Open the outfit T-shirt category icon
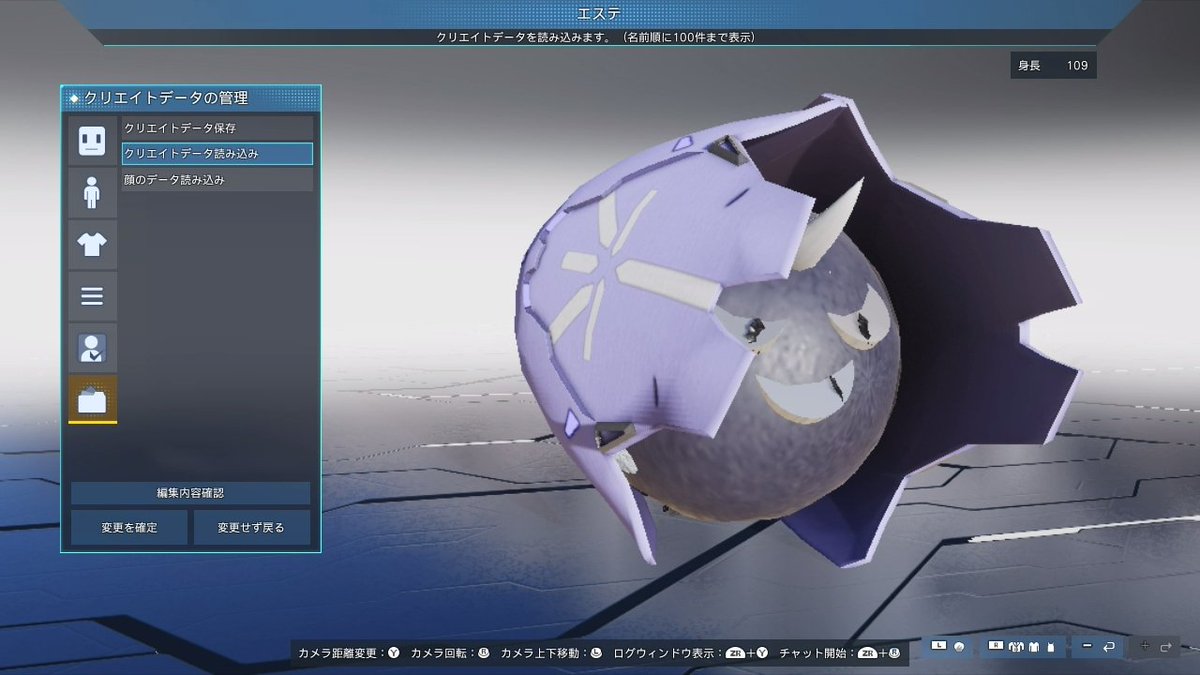This screenshot has height=675, width=1200. click(x=92, y=244)
